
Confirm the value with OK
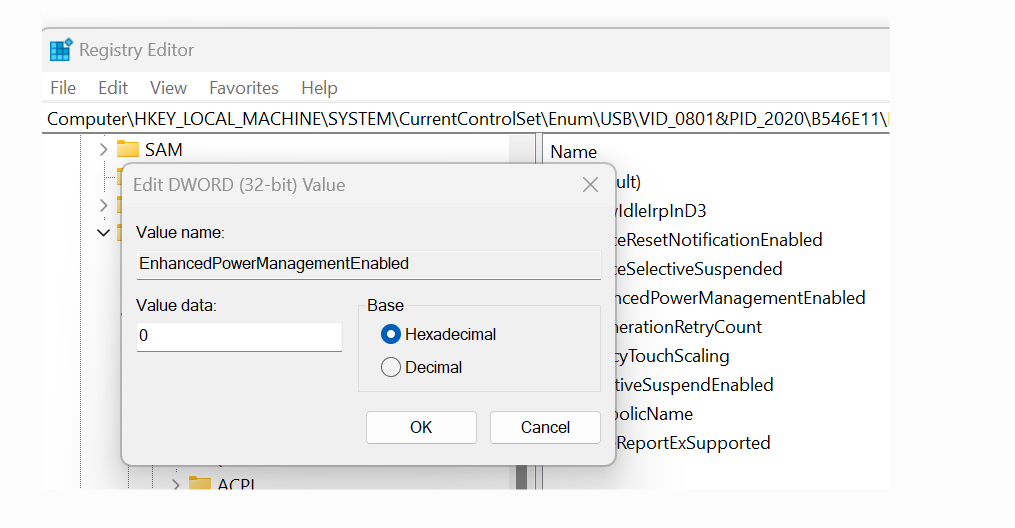[x=421, y=427]
